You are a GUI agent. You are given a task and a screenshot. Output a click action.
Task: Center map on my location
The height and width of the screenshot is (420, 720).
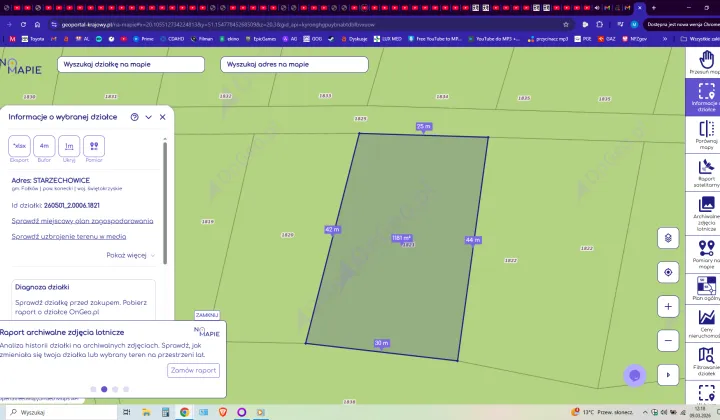click(x=668, y=272)
